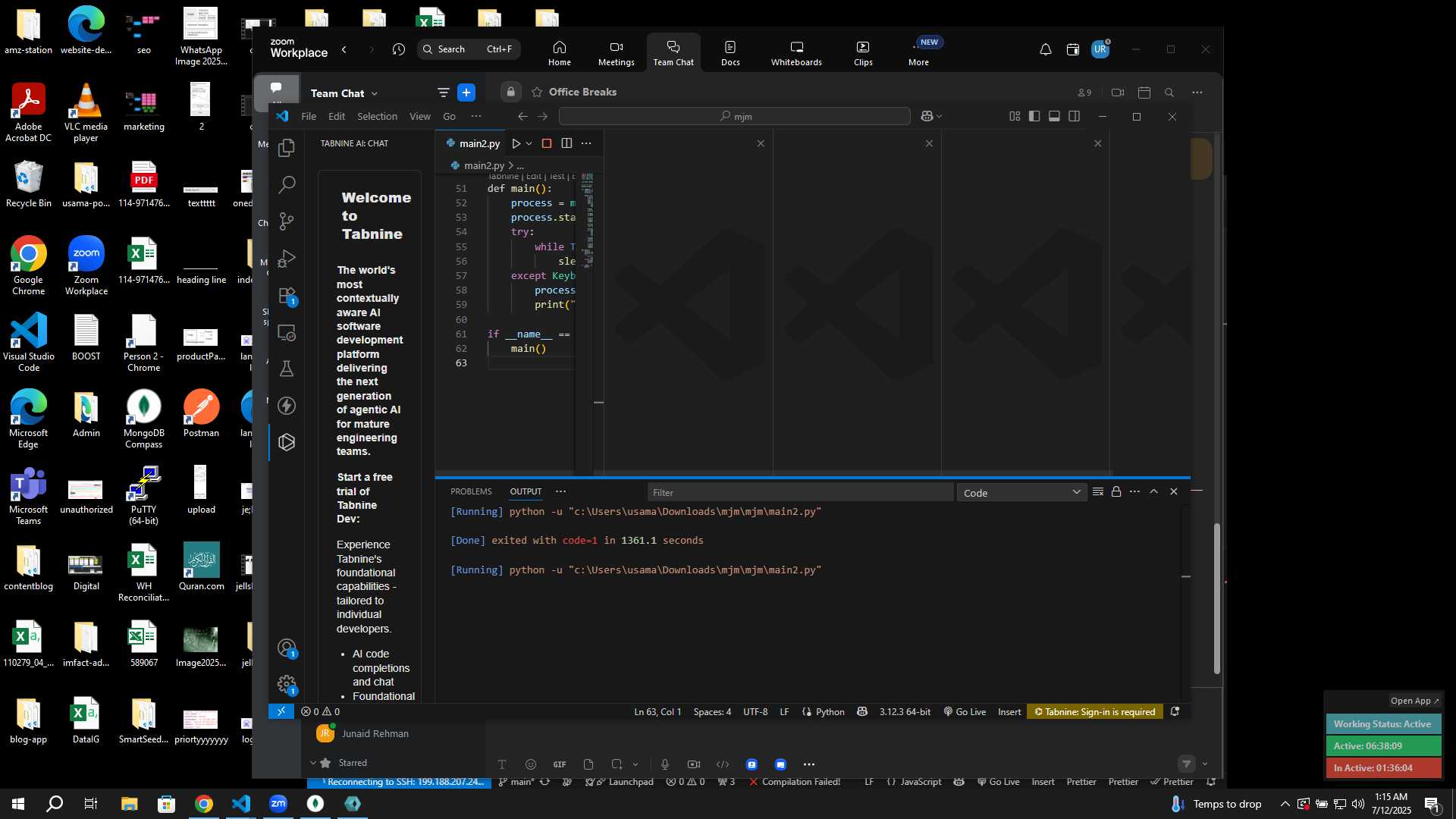Launch Google Chrome from taskbar
The image size is (1456, 819).
(x=204, y=804)
